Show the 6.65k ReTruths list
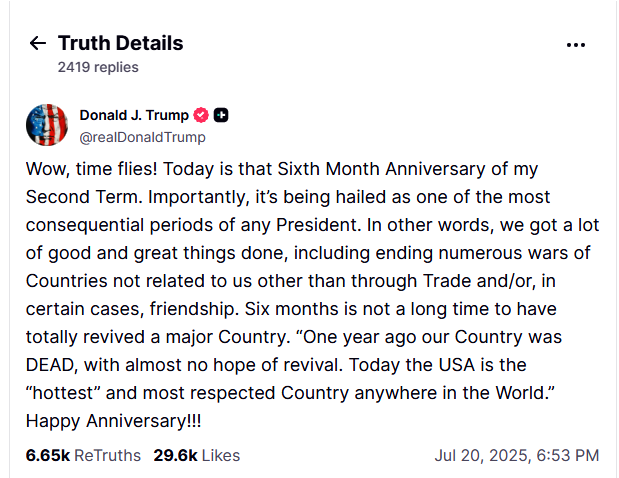The height and width of the screenshot is (478, 619). pyautogui.click(x=83, y=455)
